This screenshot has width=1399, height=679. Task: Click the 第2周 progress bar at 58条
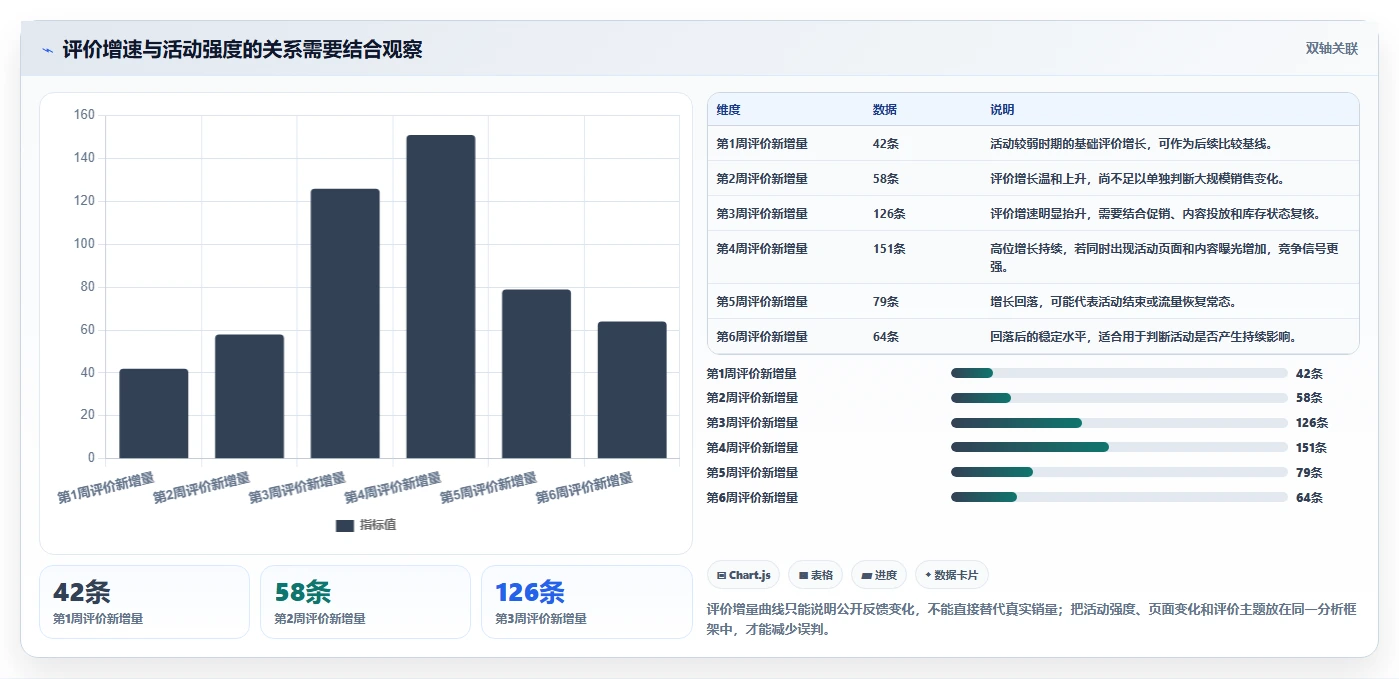point(1119,398)
